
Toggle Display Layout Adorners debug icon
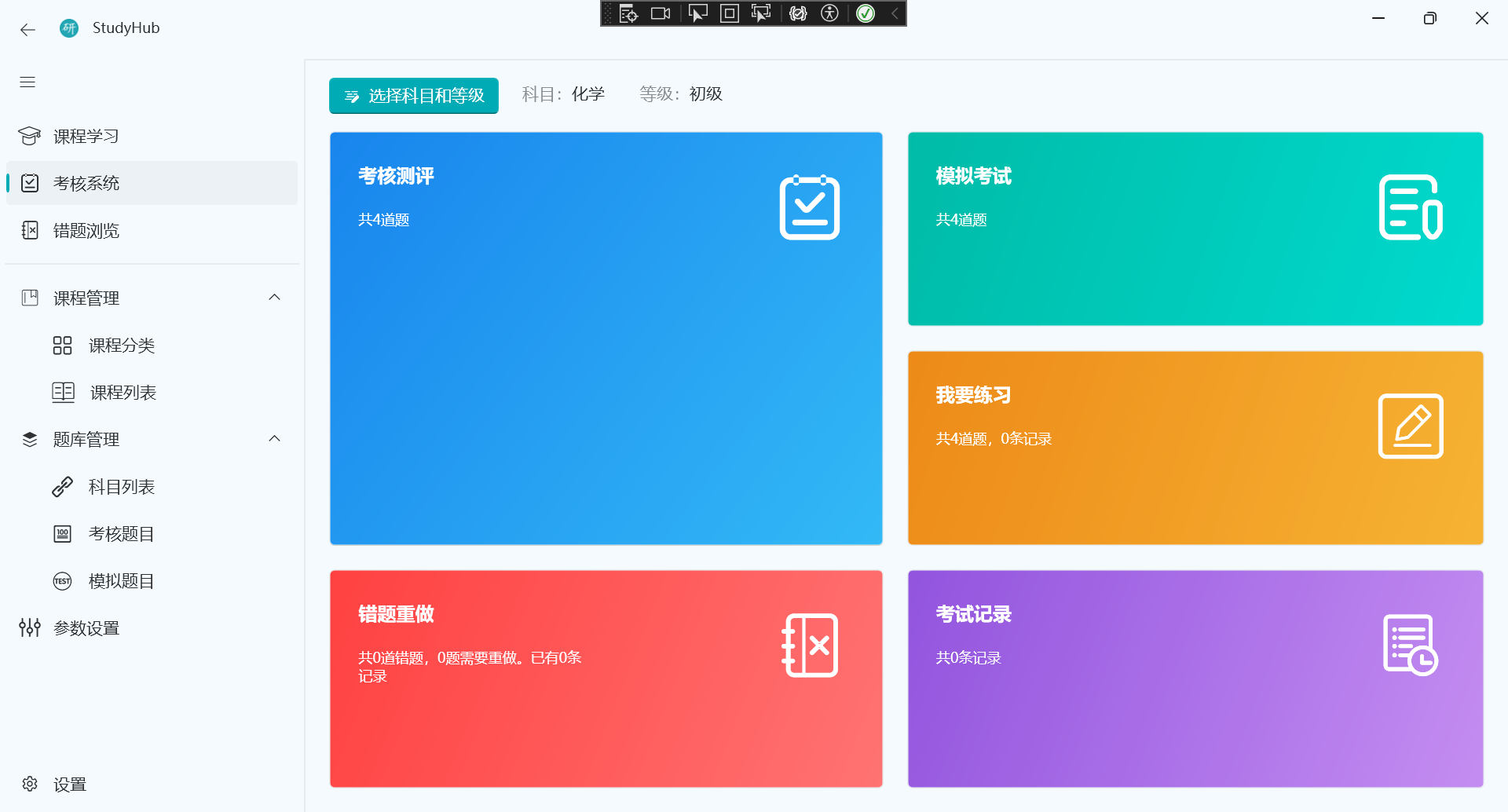(x=730, y=13)
